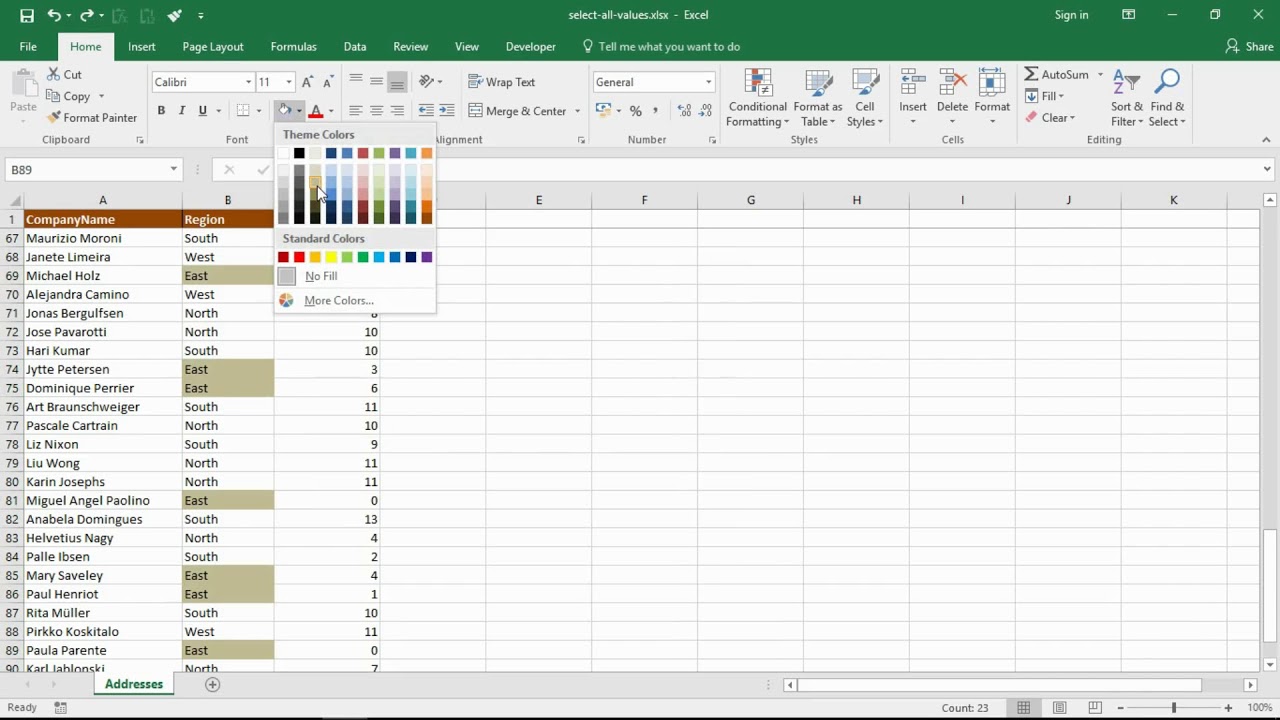Switch to the Page Layout tab
Viewport: 1280px width, 720px height.
tap(213, 46)
